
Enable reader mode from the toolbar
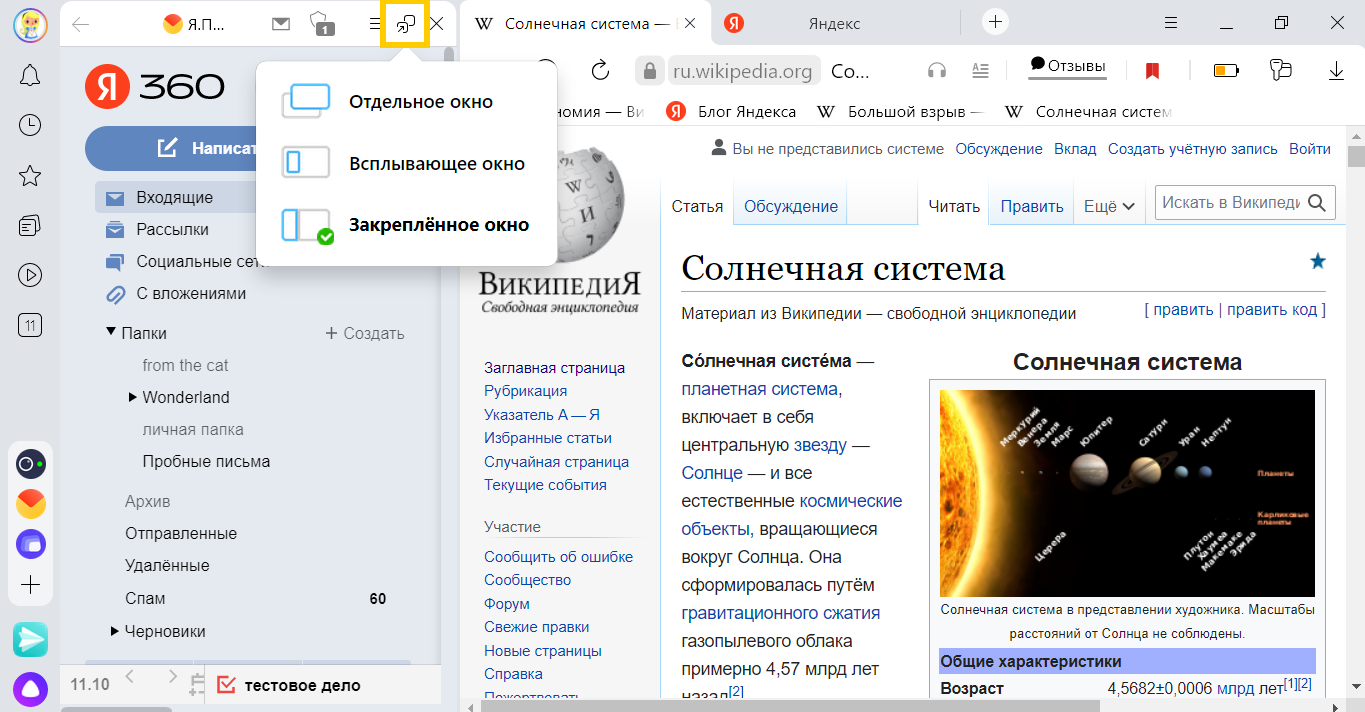pyautogui.click(x=980, y=70)
